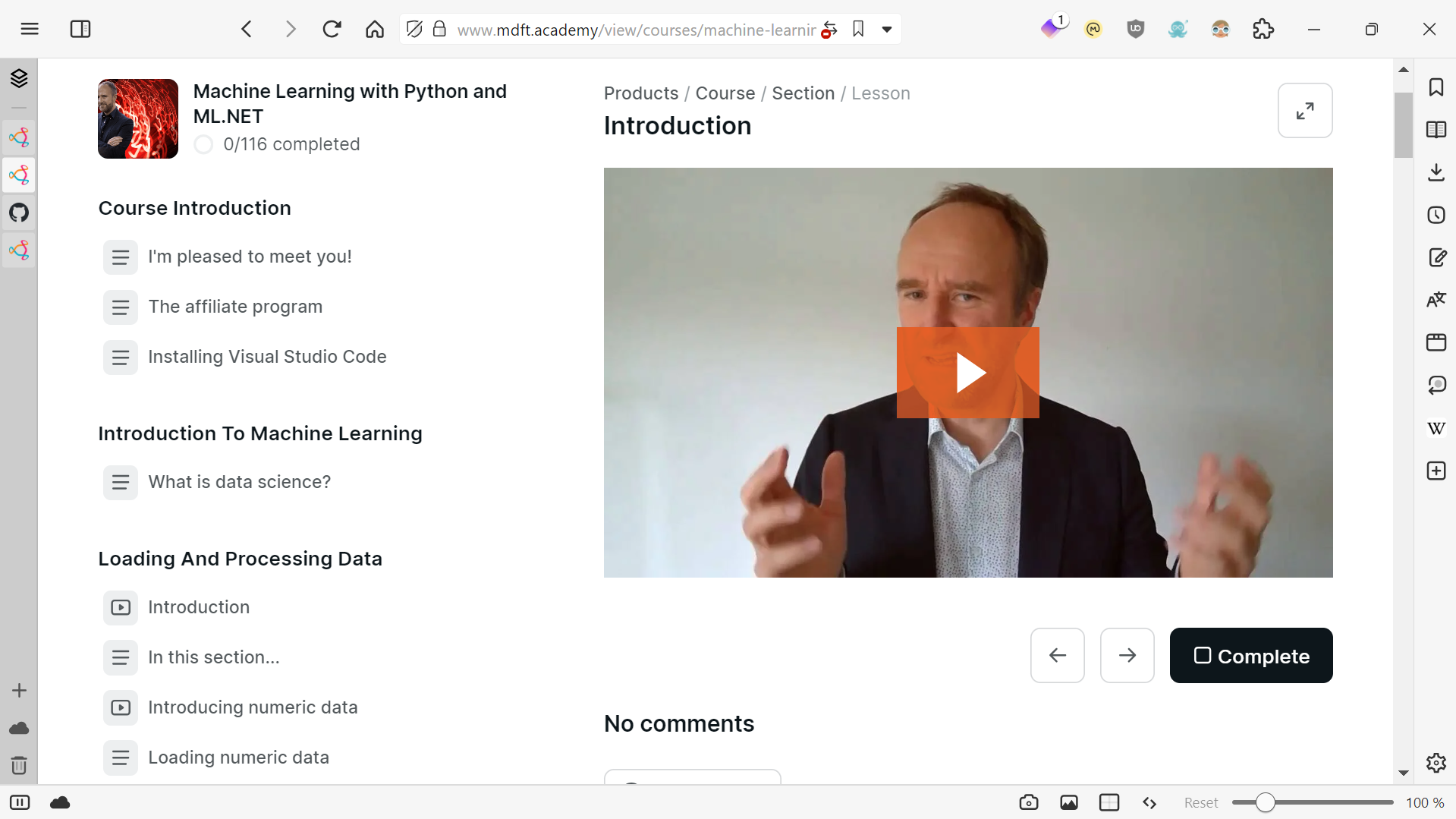Open the history panel icon
Screen dimensions: 1456x819
(1436, 215)
